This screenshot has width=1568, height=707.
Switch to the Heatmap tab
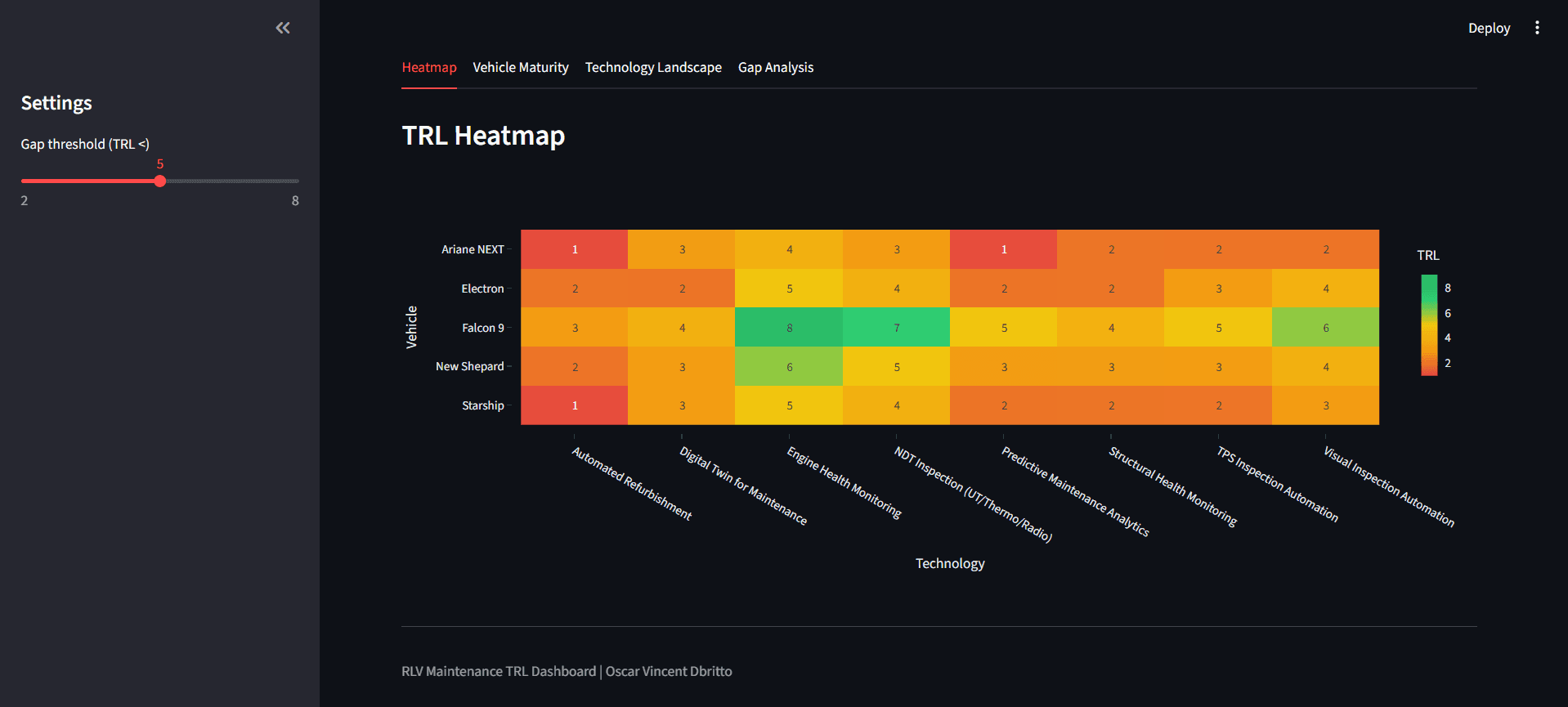click(x=429, y=67)
